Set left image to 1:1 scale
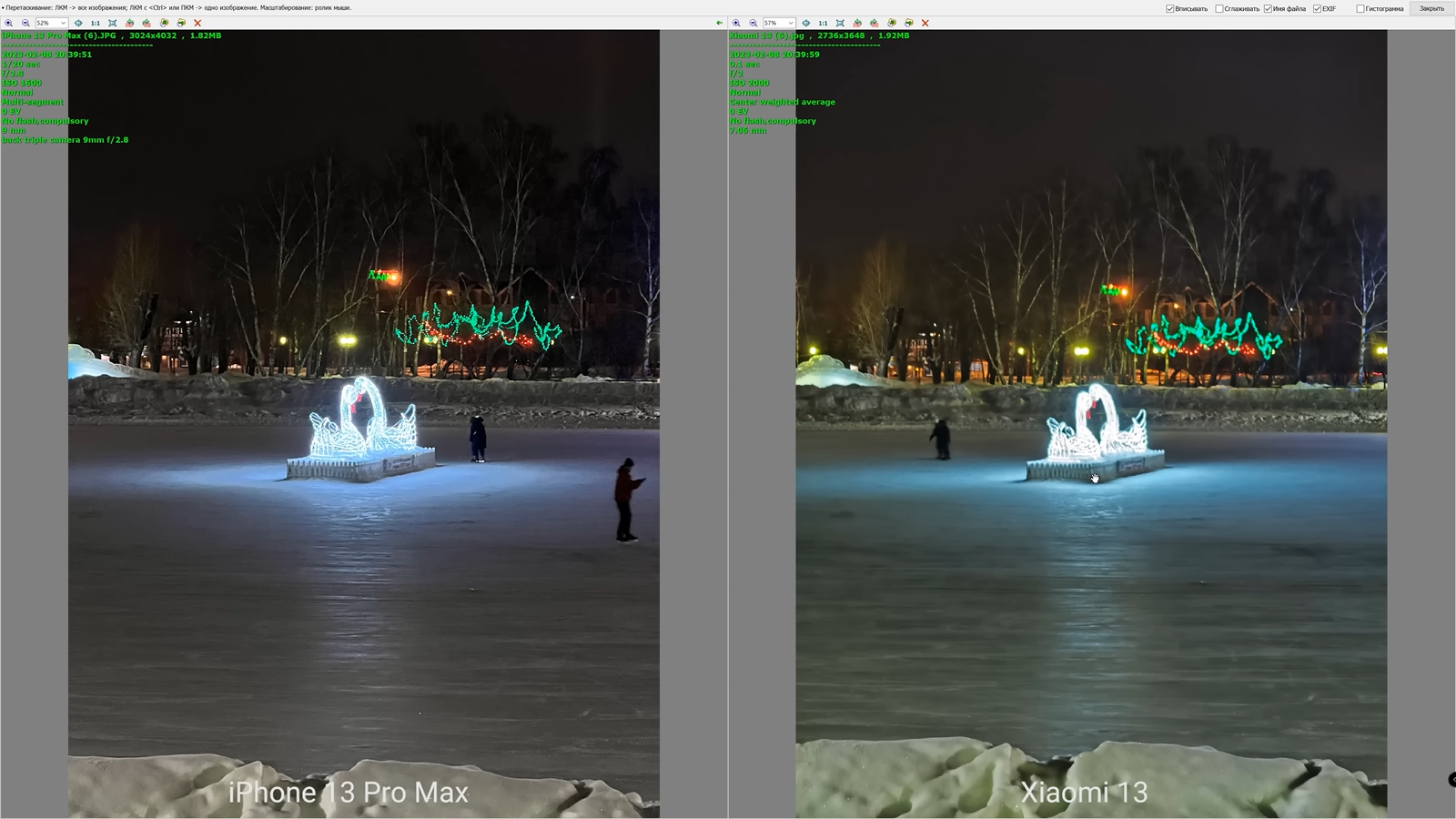 (95, 23)
